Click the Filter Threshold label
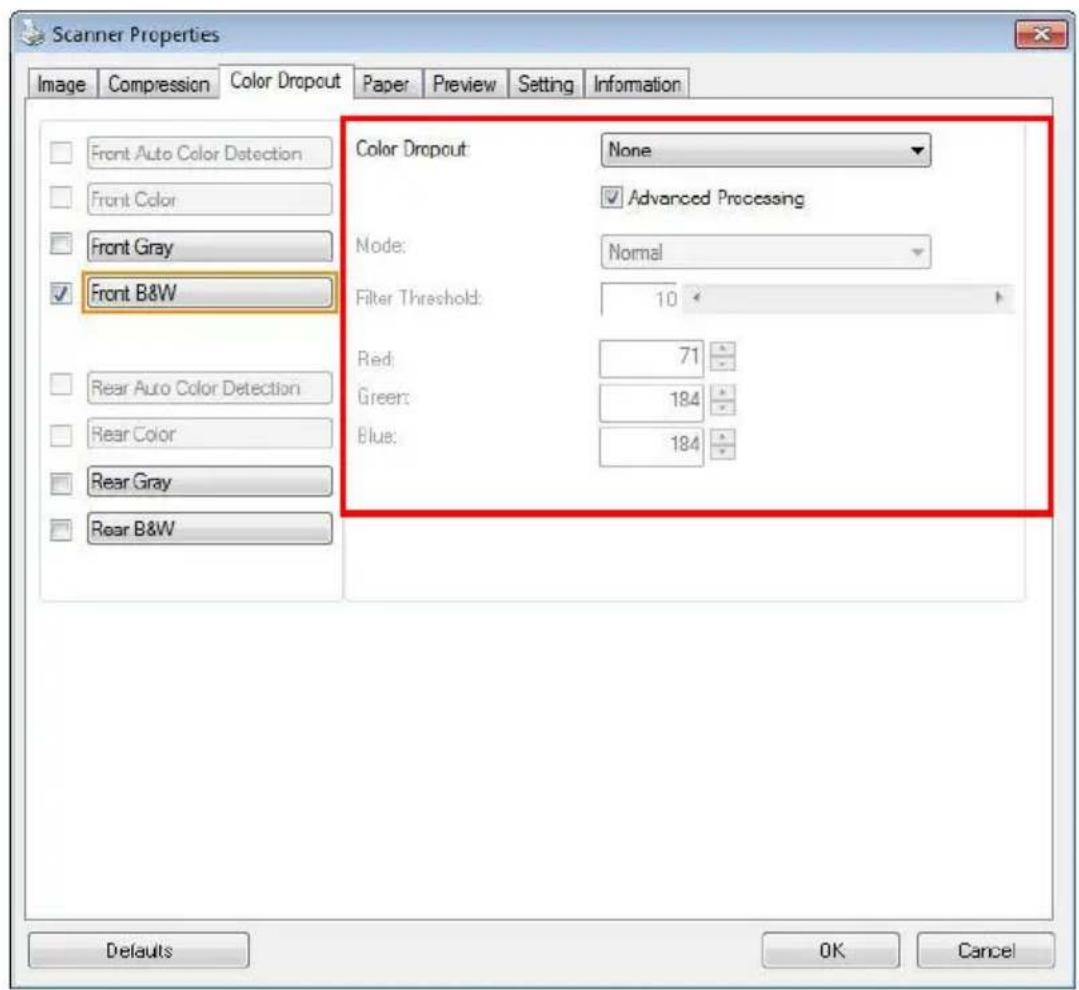Screen dimensions: 1079x990 [x=418, y=298]
